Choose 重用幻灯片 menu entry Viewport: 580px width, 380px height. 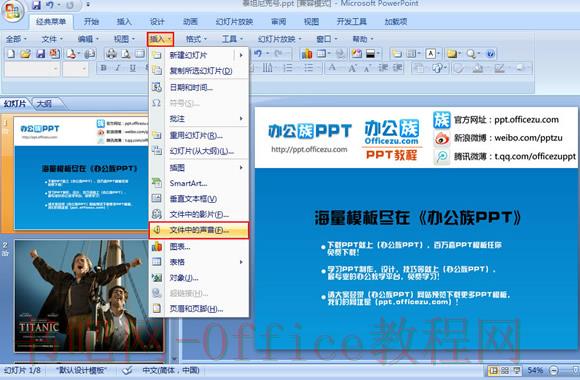199,135
